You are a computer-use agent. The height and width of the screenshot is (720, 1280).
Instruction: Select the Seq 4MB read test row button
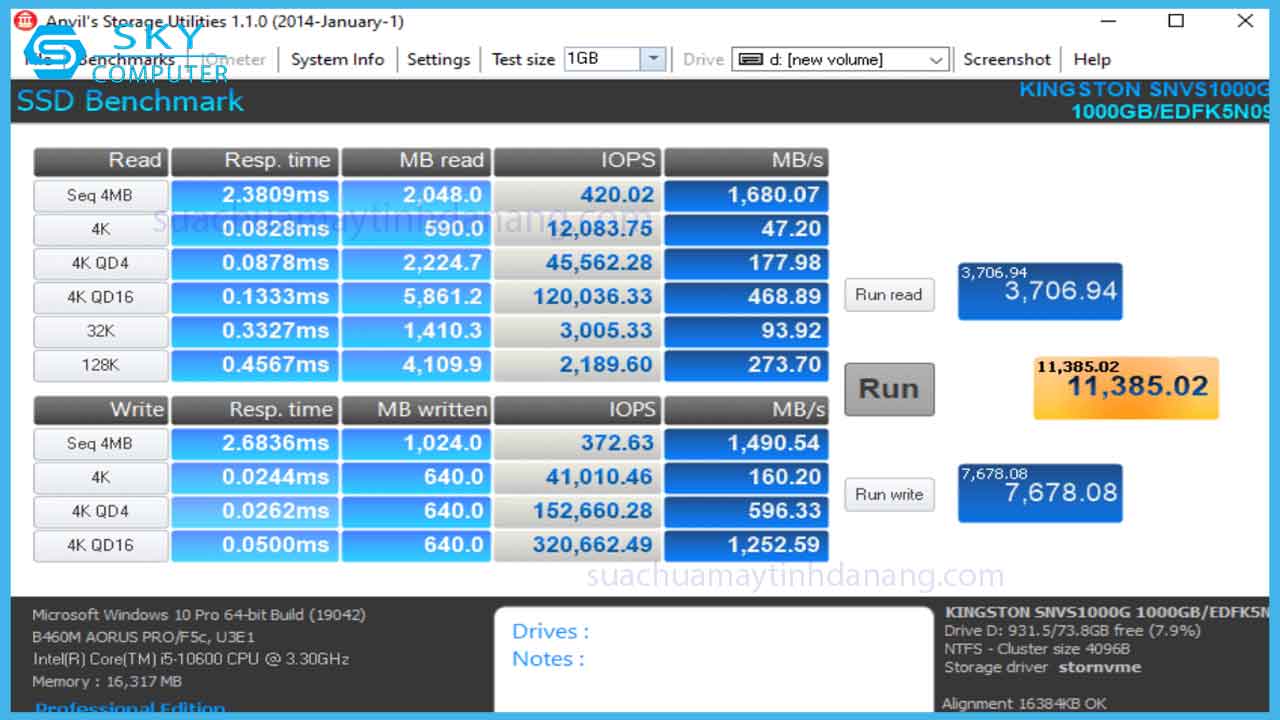100,196
